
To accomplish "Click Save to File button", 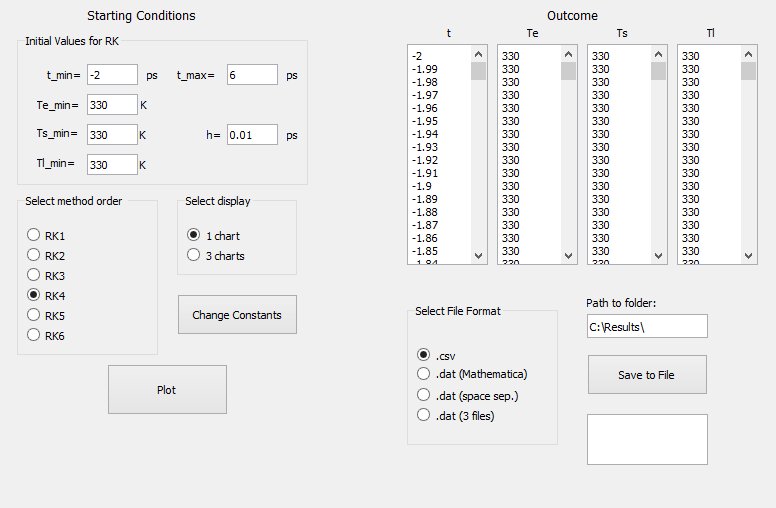I will [647, 375].
